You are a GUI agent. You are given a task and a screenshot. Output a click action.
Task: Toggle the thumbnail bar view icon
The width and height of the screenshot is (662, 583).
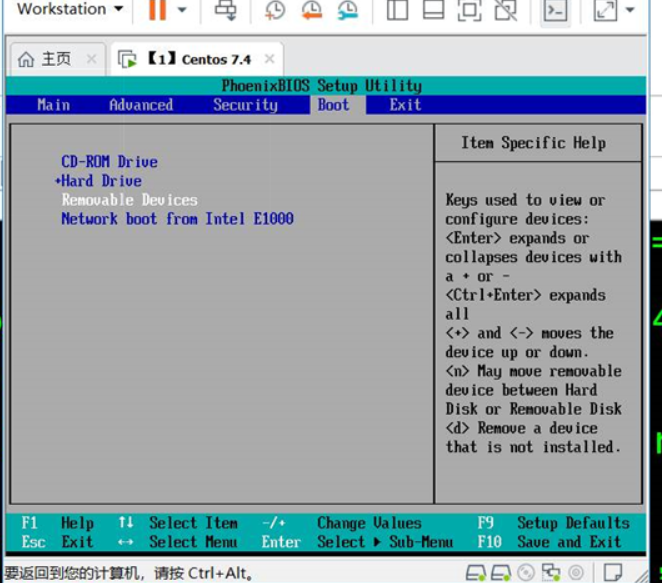[x=434, y=10]
